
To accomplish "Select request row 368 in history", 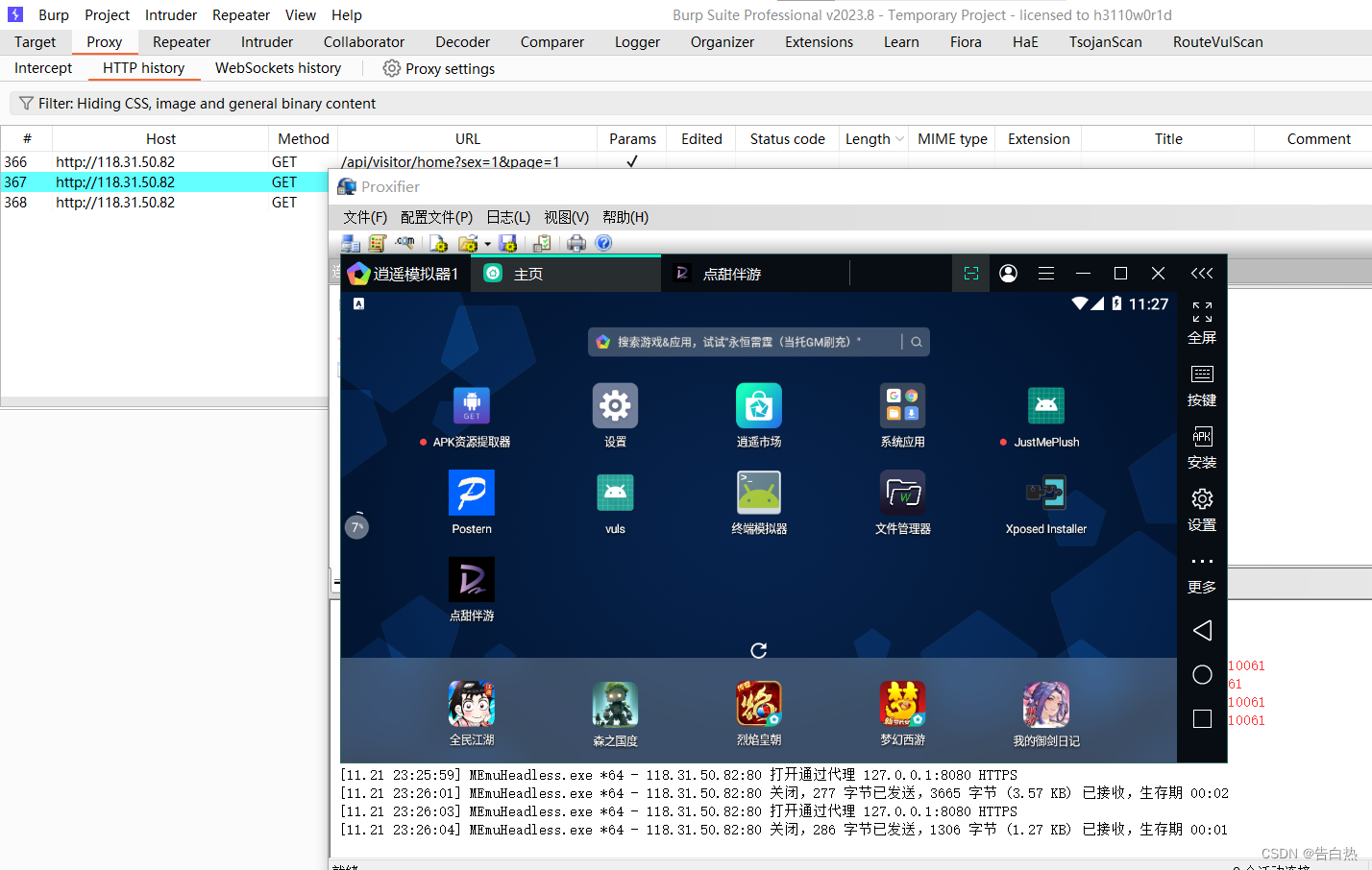I will [164, 203].
